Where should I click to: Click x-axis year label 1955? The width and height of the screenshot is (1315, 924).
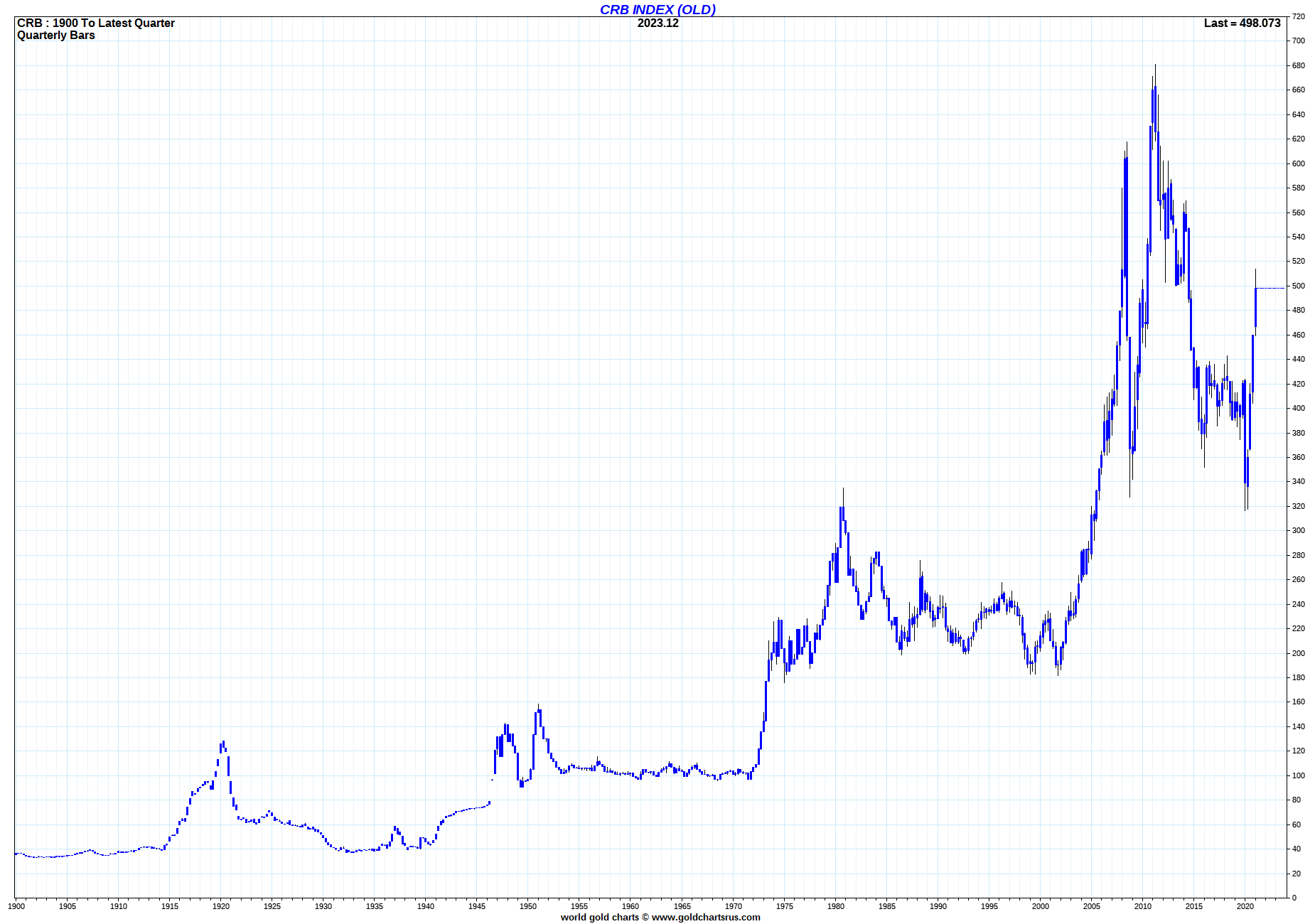click(579, 906)
